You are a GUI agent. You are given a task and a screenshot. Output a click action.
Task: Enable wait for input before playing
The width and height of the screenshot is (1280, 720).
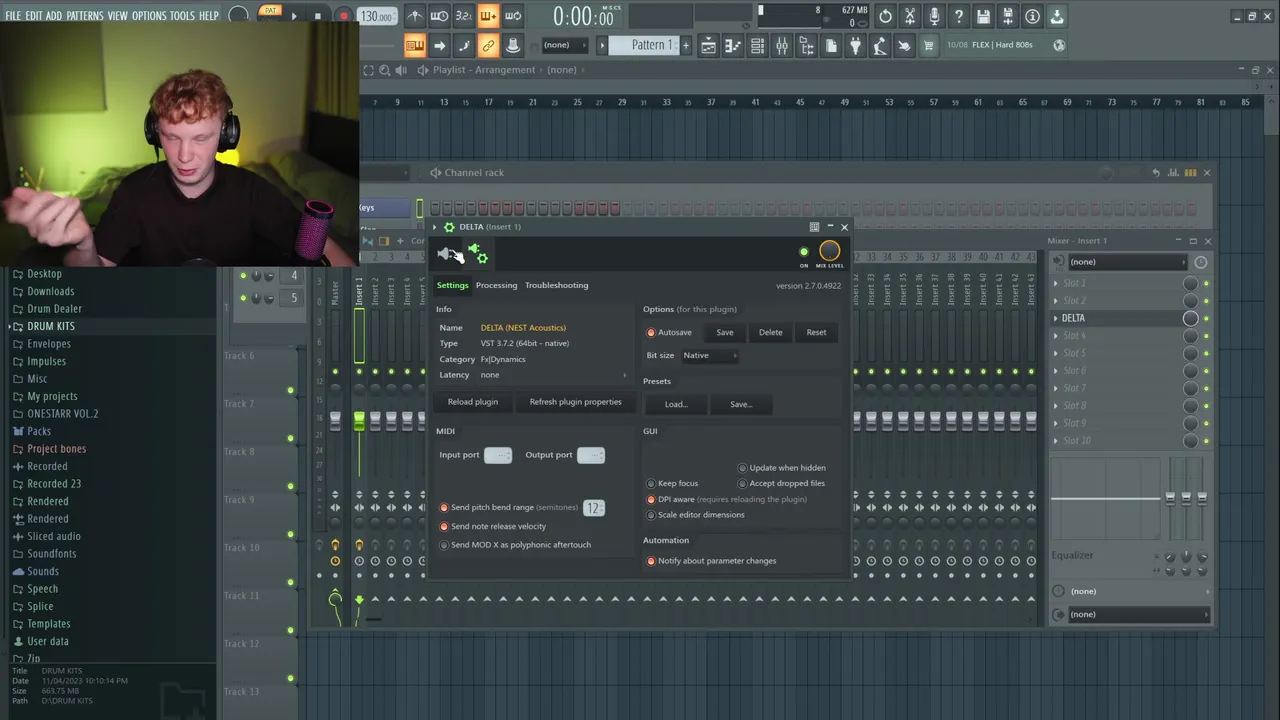[439, 16]
